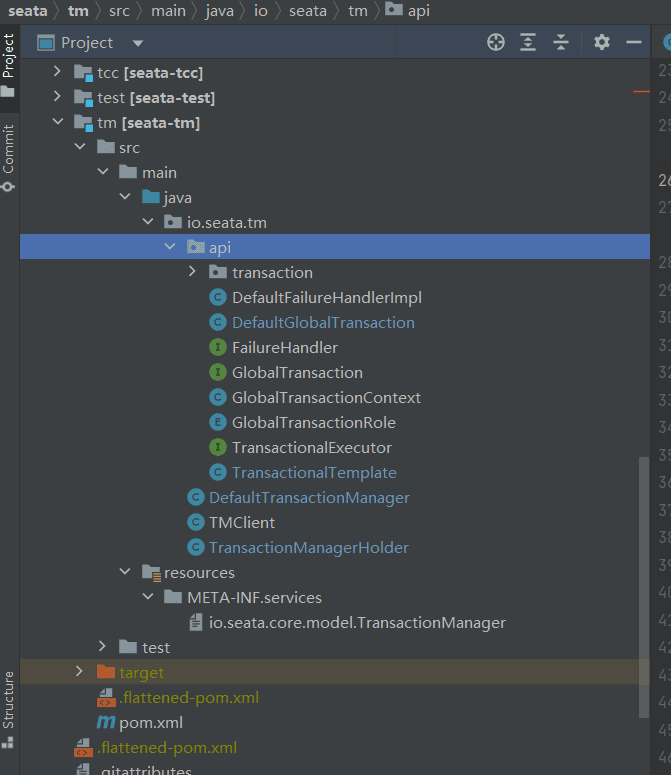Viewport: 671px width, 775px height.
Task: Click the TransactionalExecutor interface icon
Action: point(218,447)
